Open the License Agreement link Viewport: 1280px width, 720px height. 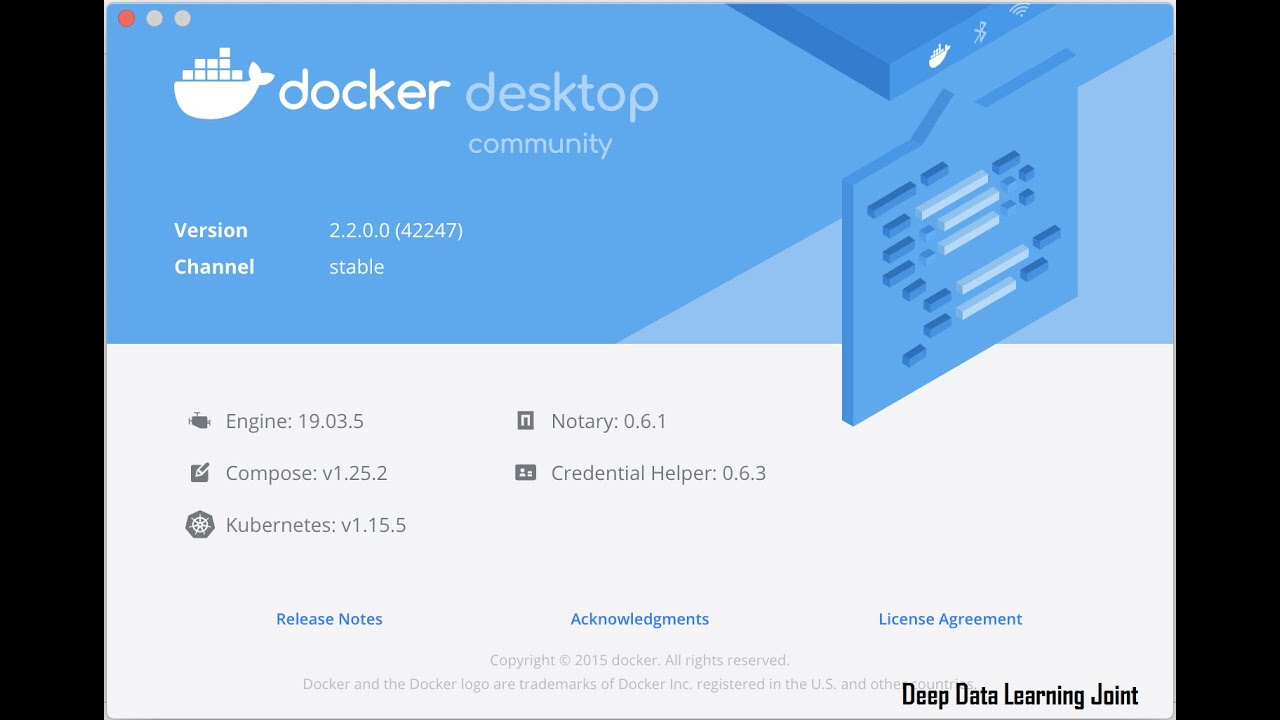click(950, 619)
